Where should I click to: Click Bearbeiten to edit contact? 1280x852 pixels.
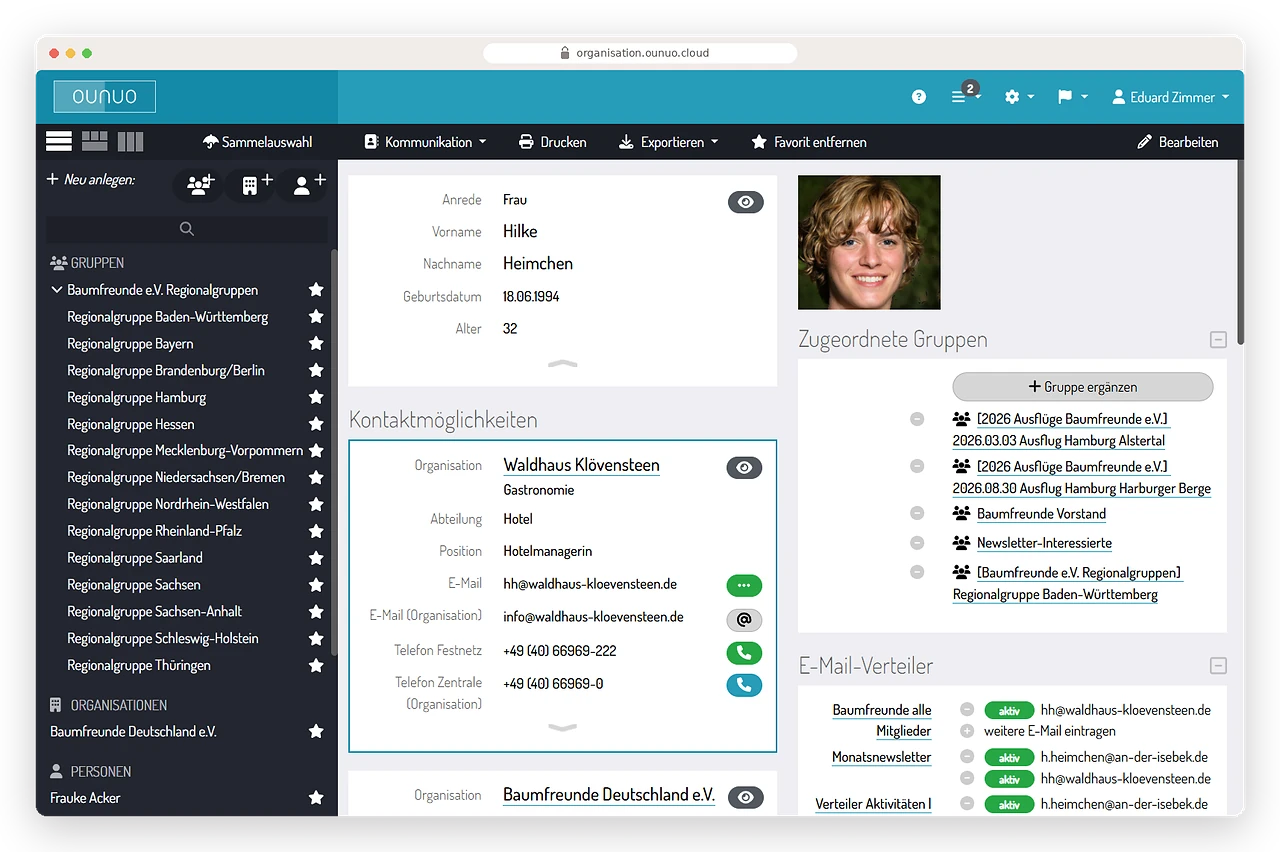(1177, 142)
